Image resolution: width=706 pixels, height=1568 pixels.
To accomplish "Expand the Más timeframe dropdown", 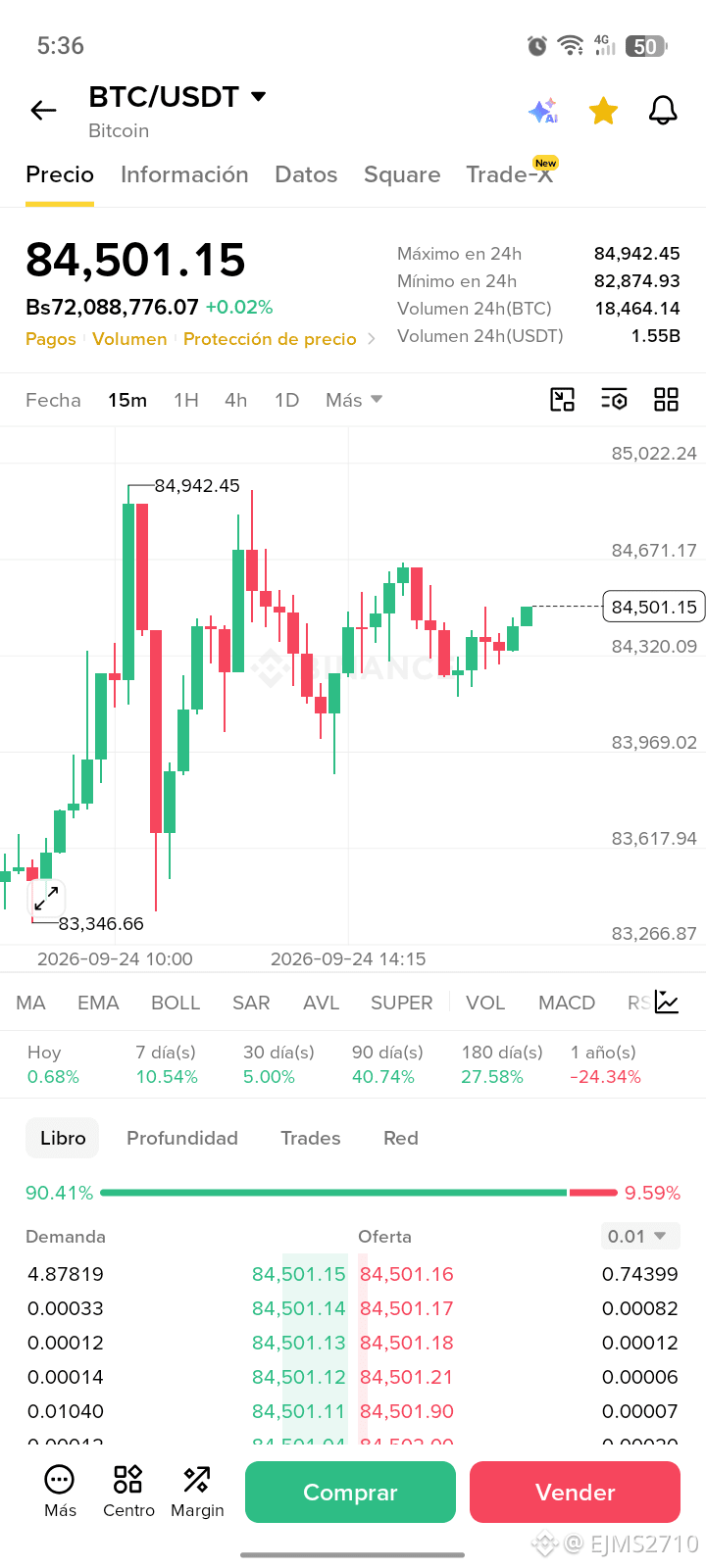I will pyautogui.click(x=354, y=400).
